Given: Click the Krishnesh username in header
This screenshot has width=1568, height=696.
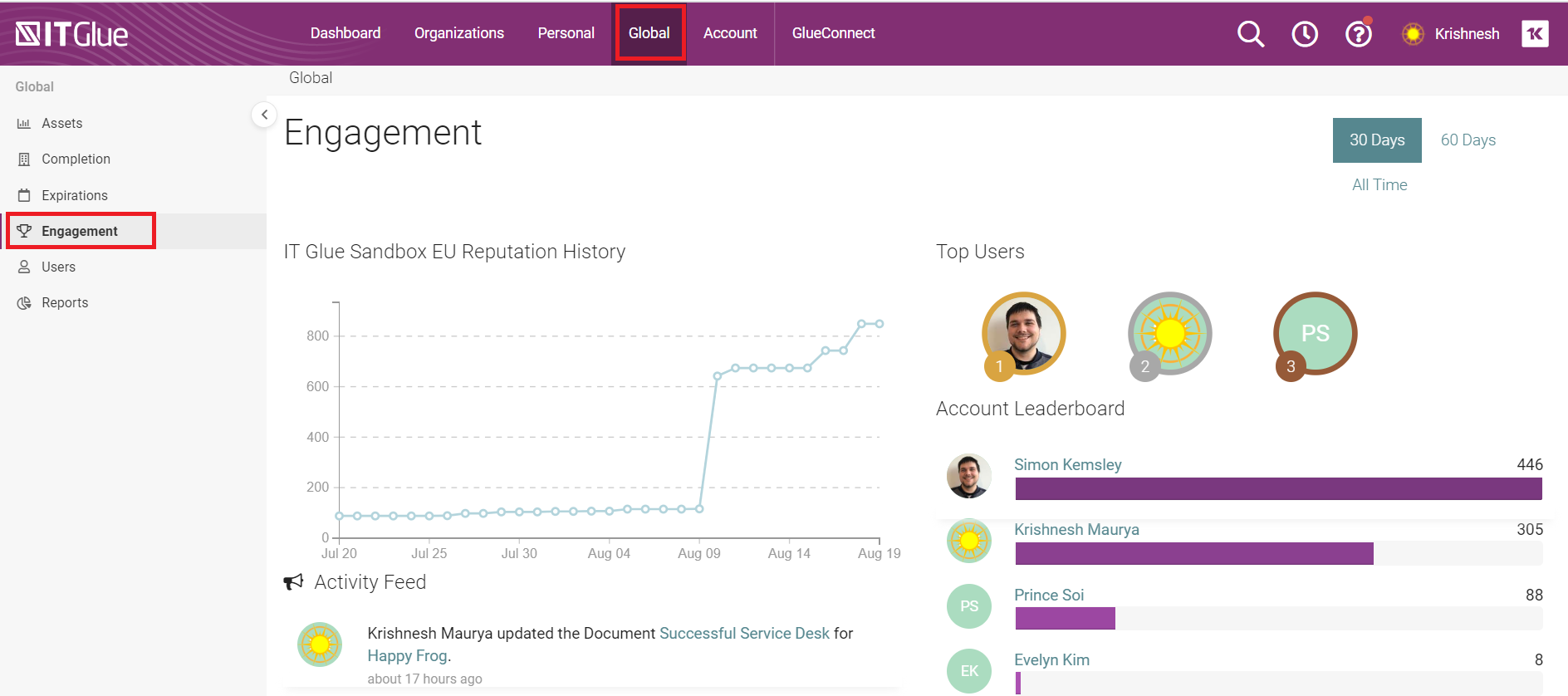Looking at the screenshot, I should [1467, 34].
